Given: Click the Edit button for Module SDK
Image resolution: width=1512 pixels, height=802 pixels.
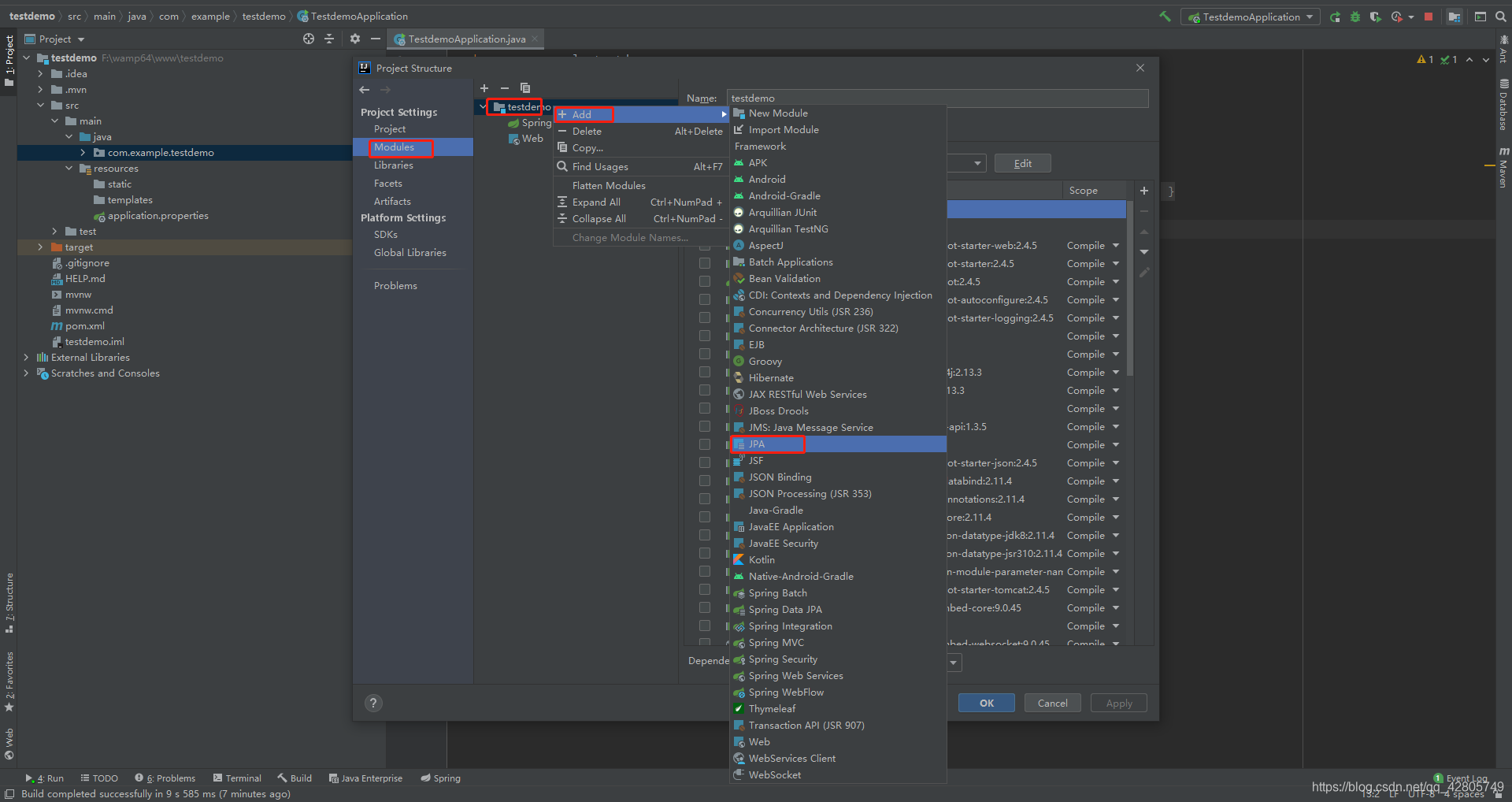Looking at the screenshot, I should [1023, 163].
